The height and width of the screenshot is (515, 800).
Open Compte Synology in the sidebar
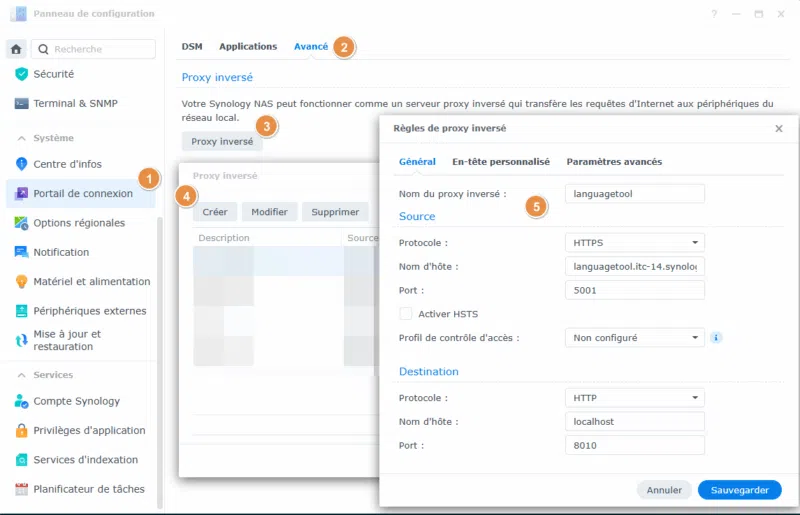coord(81,401)
